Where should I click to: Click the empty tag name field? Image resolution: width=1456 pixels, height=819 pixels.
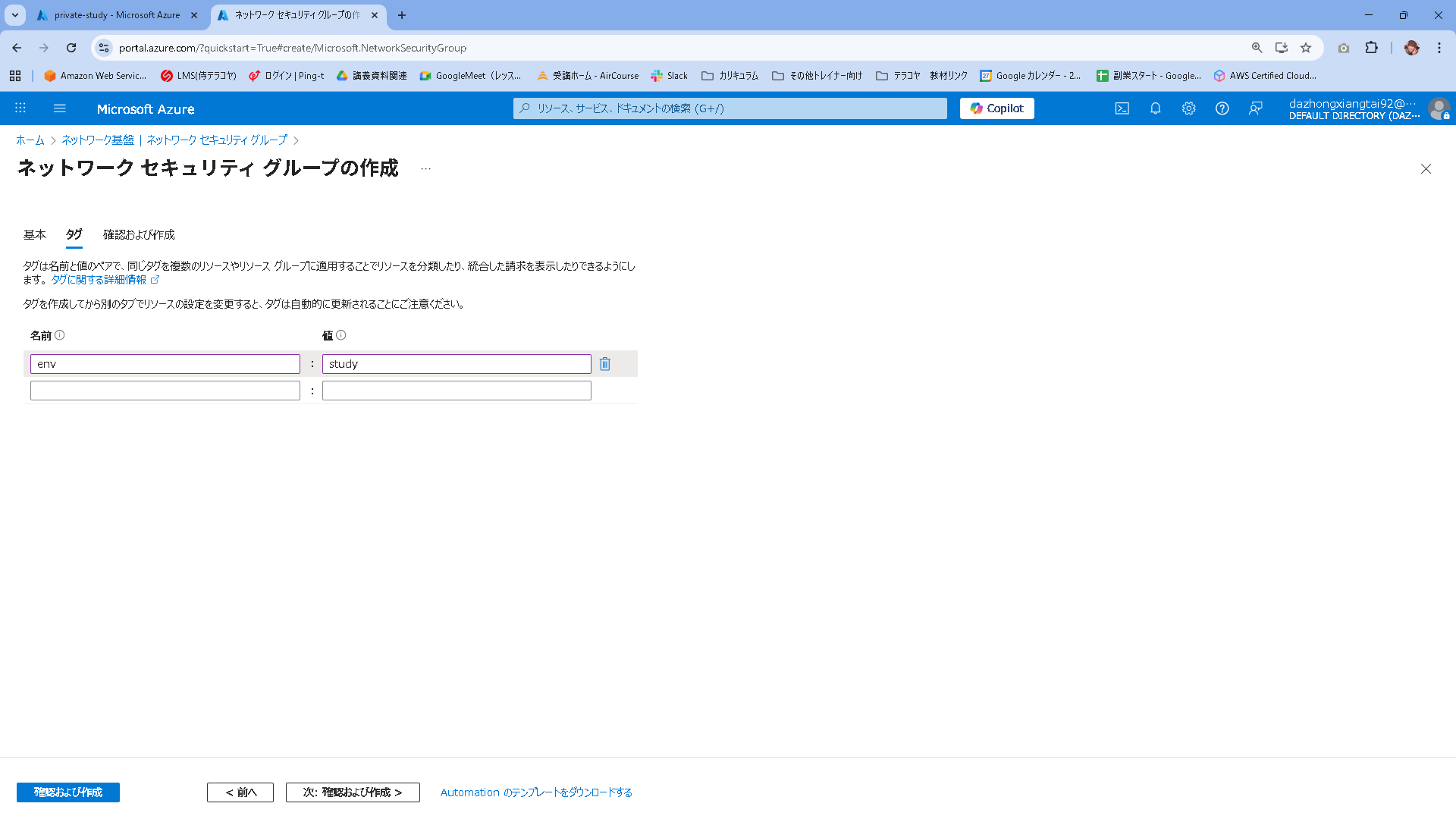pyautogui.click(x=165, y=391)
